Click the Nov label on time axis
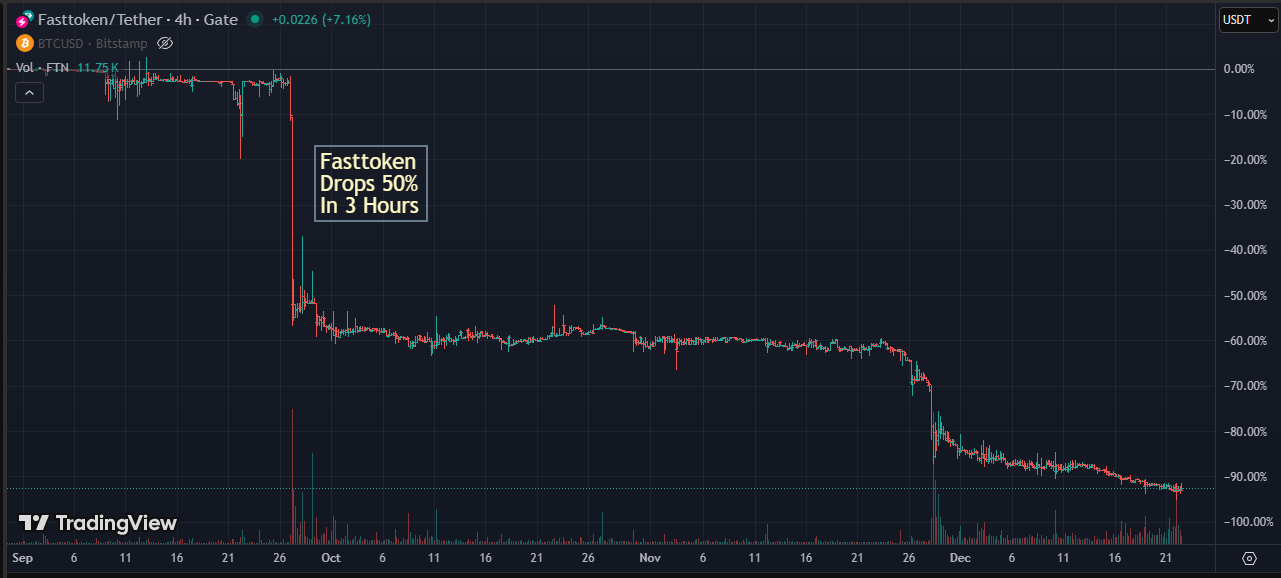This screenshot has width=1281, height=578. click(650, 558)
